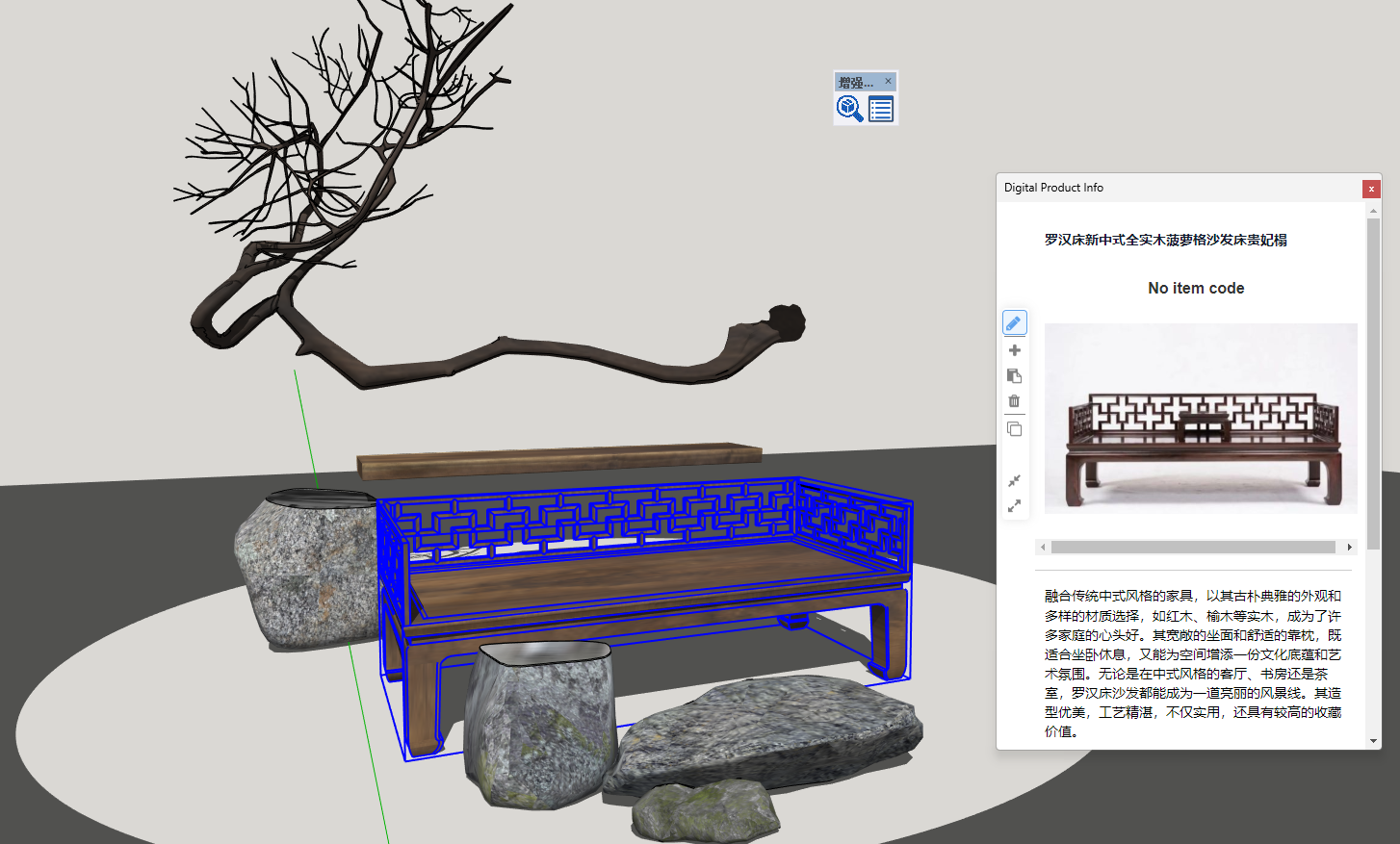This screenshot has height=844, width=1400.
Task: Click the horizontal scrollbar right arrow
Action: click(x=1349, y=548)
